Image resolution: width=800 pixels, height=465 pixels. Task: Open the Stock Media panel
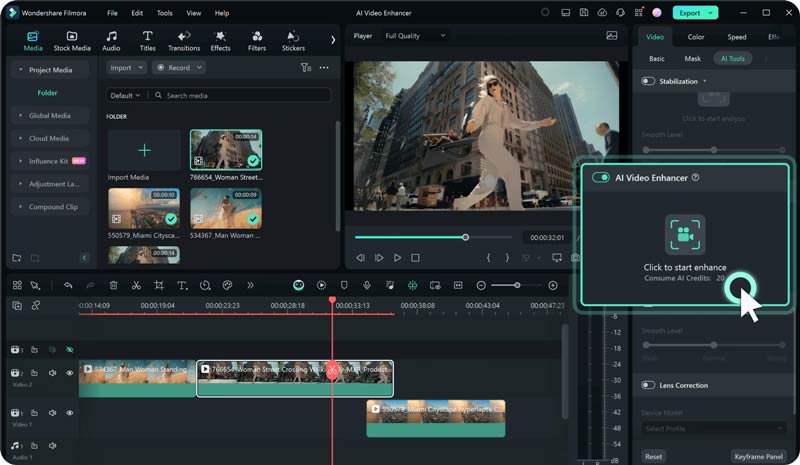72,41
